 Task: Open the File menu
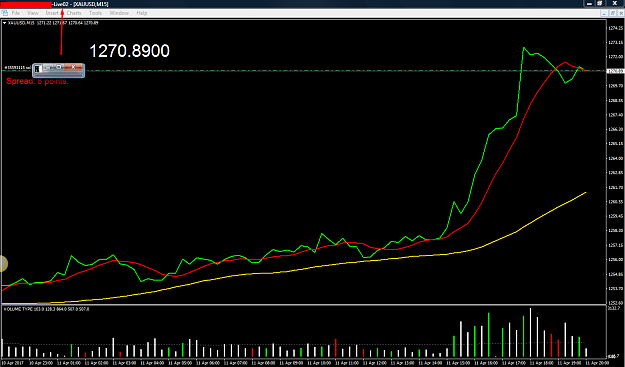[16, 13]
